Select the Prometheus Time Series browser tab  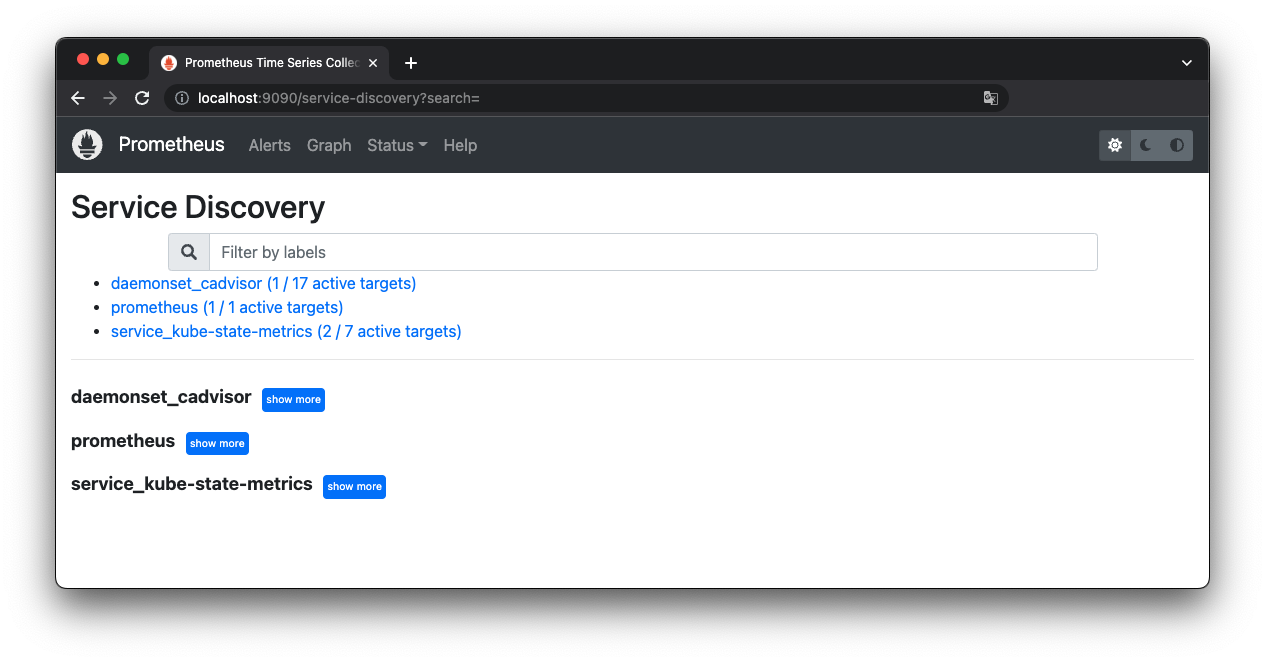click(x=270, y=63)
